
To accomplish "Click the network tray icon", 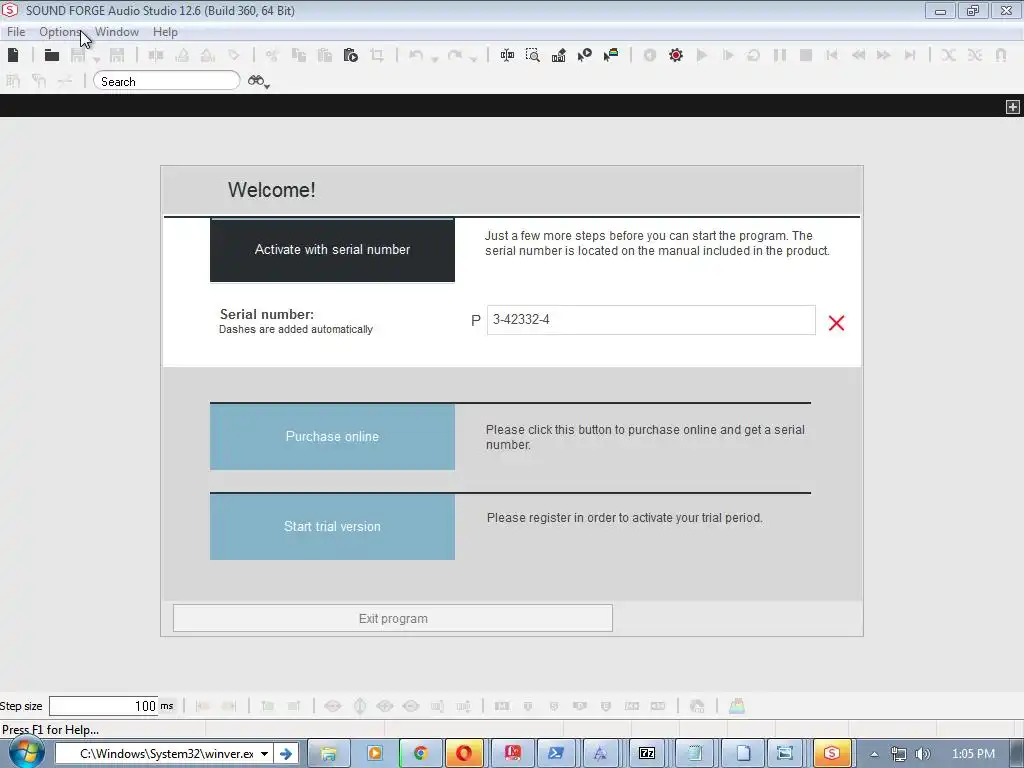I will [899, 754].
